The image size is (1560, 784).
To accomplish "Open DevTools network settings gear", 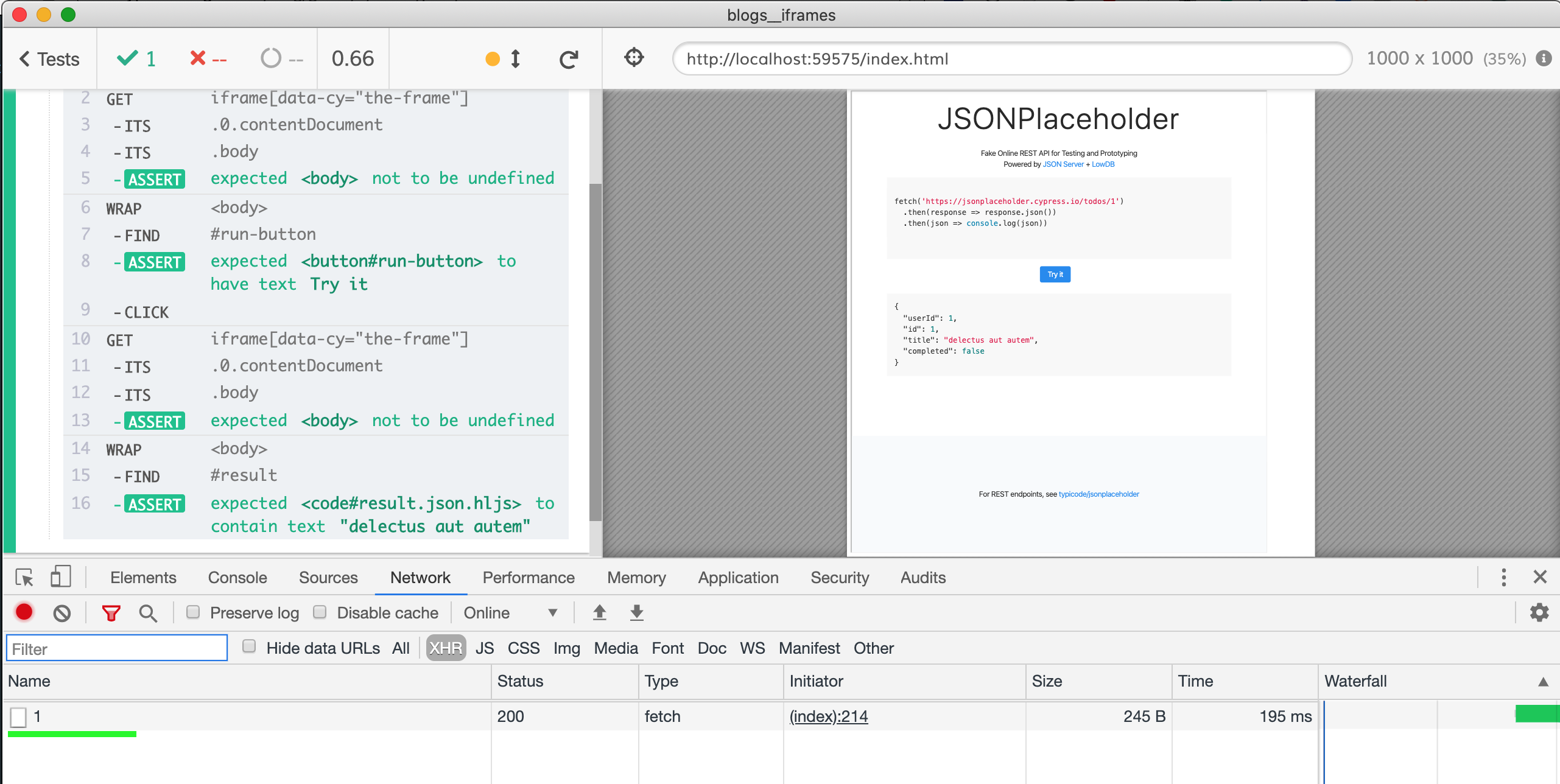I will (x=1539, y=612).
